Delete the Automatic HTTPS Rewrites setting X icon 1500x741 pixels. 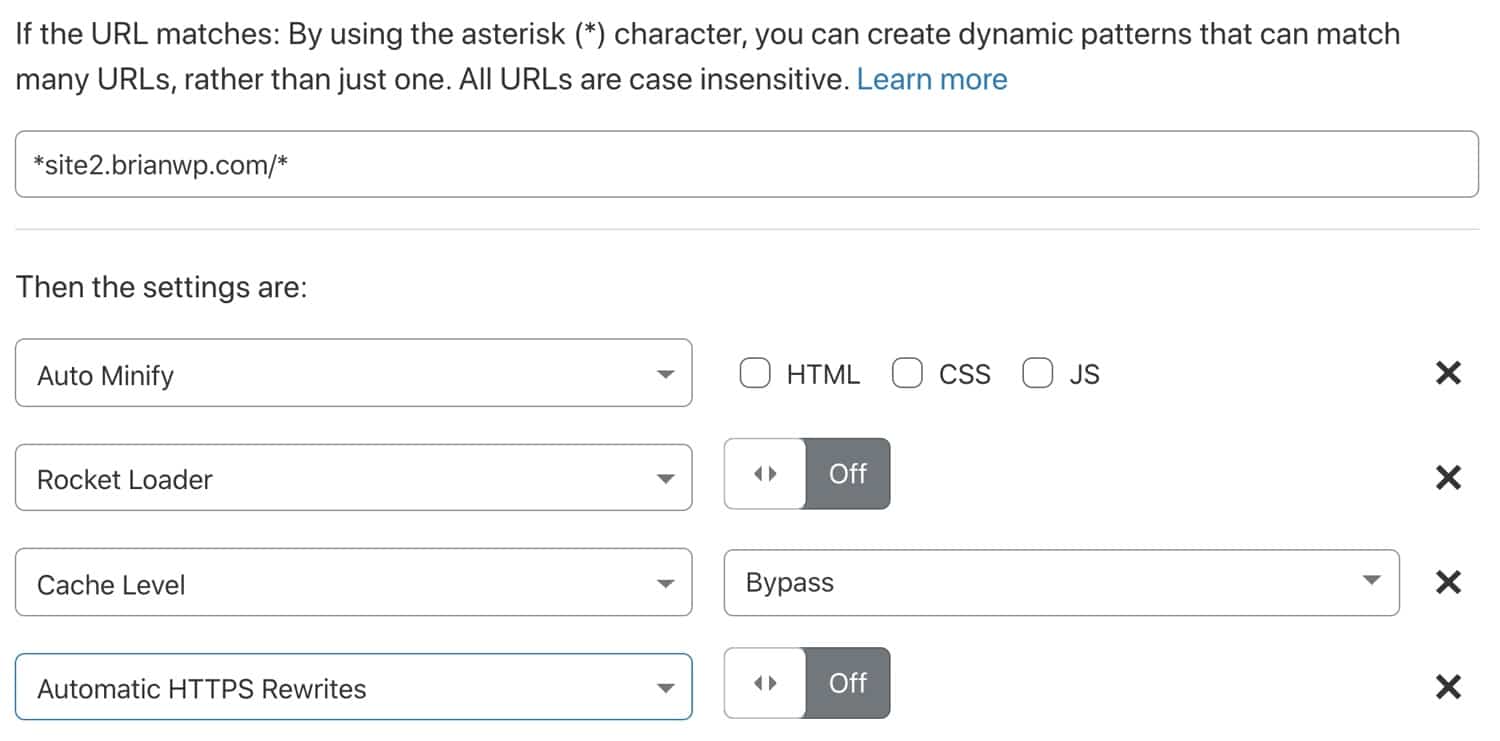click(x=1448, y=687)
